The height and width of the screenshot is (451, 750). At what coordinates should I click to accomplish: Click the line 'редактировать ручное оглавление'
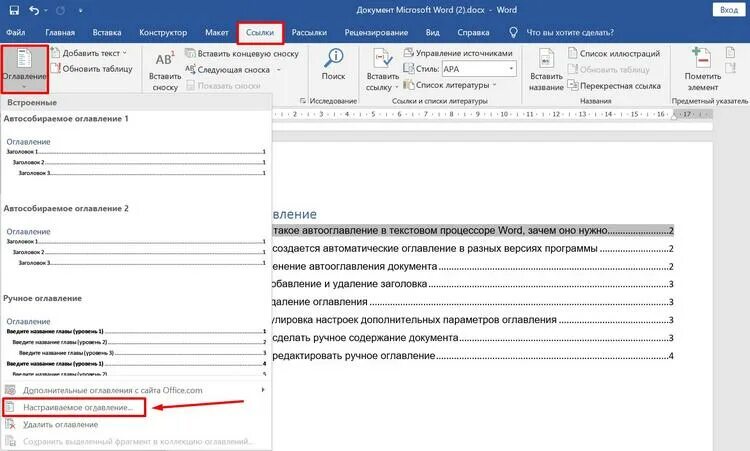[473, 356]
